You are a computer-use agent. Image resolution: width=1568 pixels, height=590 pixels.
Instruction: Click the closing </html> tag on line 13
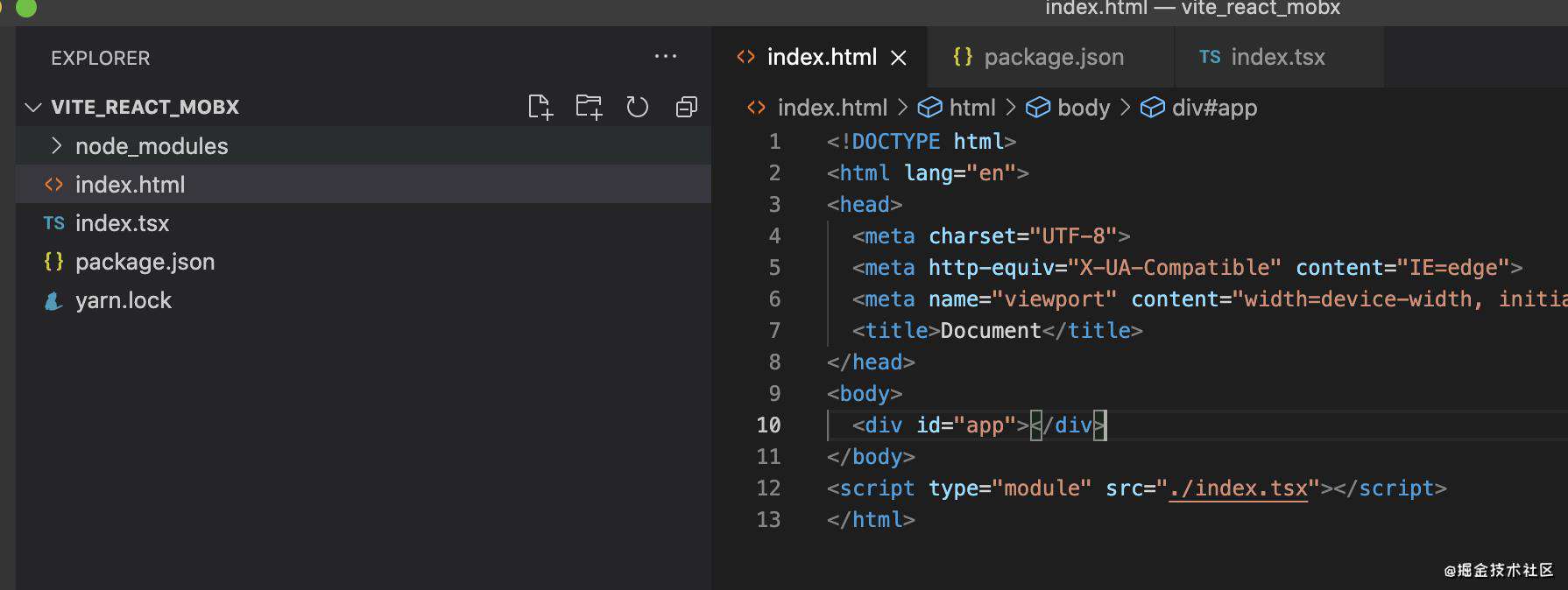pyautogui.click(x=871, y=520)
